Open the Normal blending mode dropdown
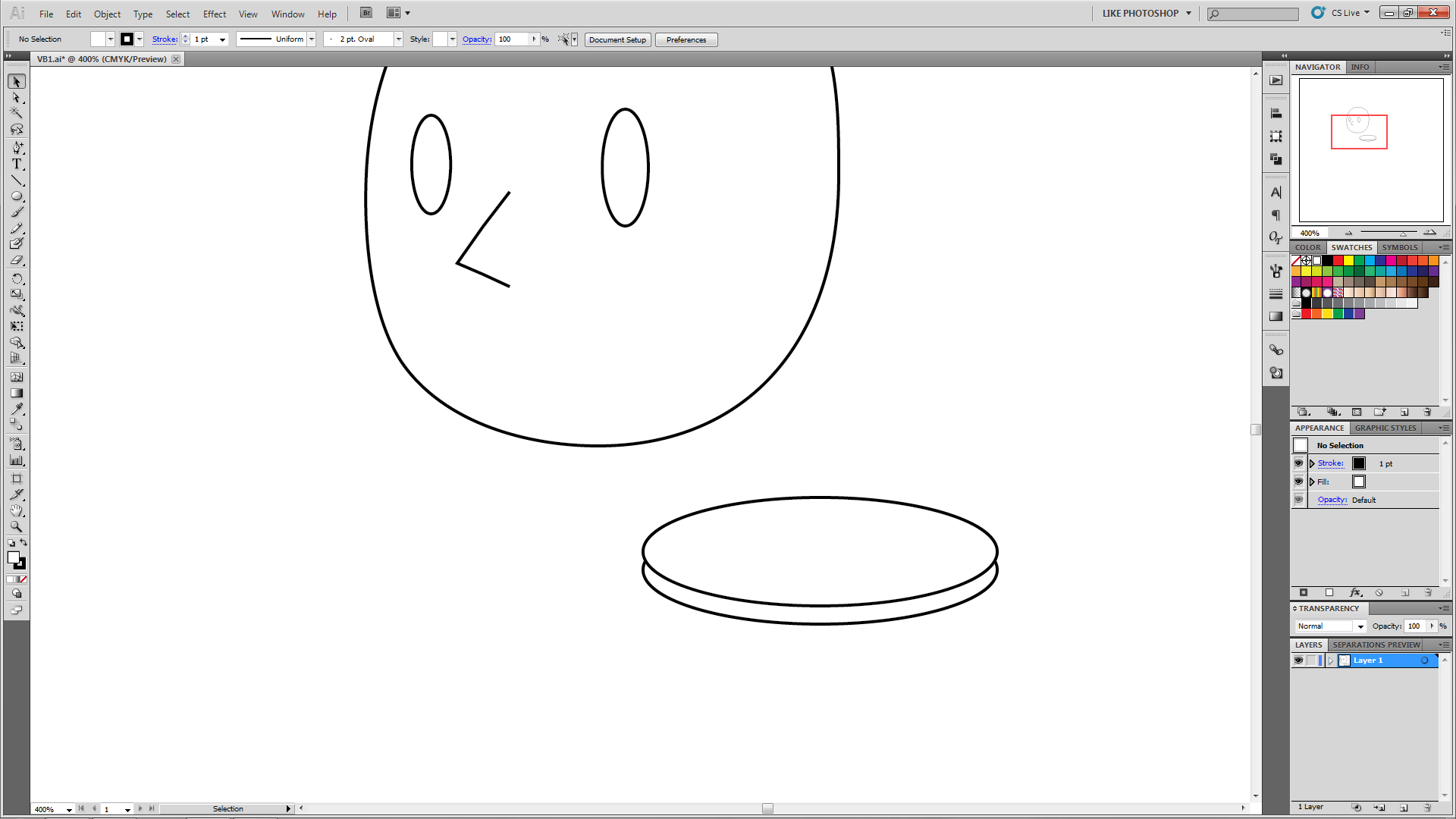 (1360, 626)
